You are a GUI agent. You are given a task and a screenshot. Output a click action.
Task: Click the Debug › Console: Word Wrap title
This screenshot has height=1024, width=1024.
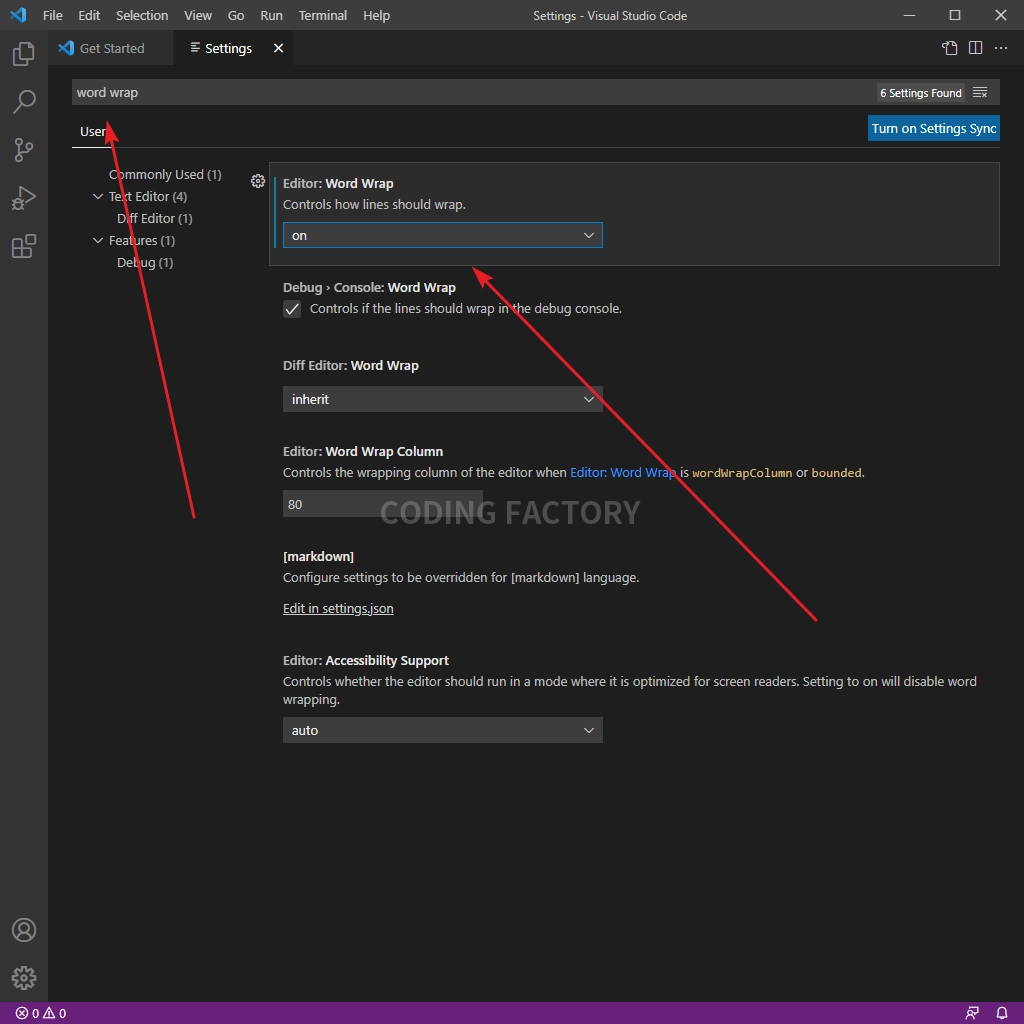pos(369,287)
